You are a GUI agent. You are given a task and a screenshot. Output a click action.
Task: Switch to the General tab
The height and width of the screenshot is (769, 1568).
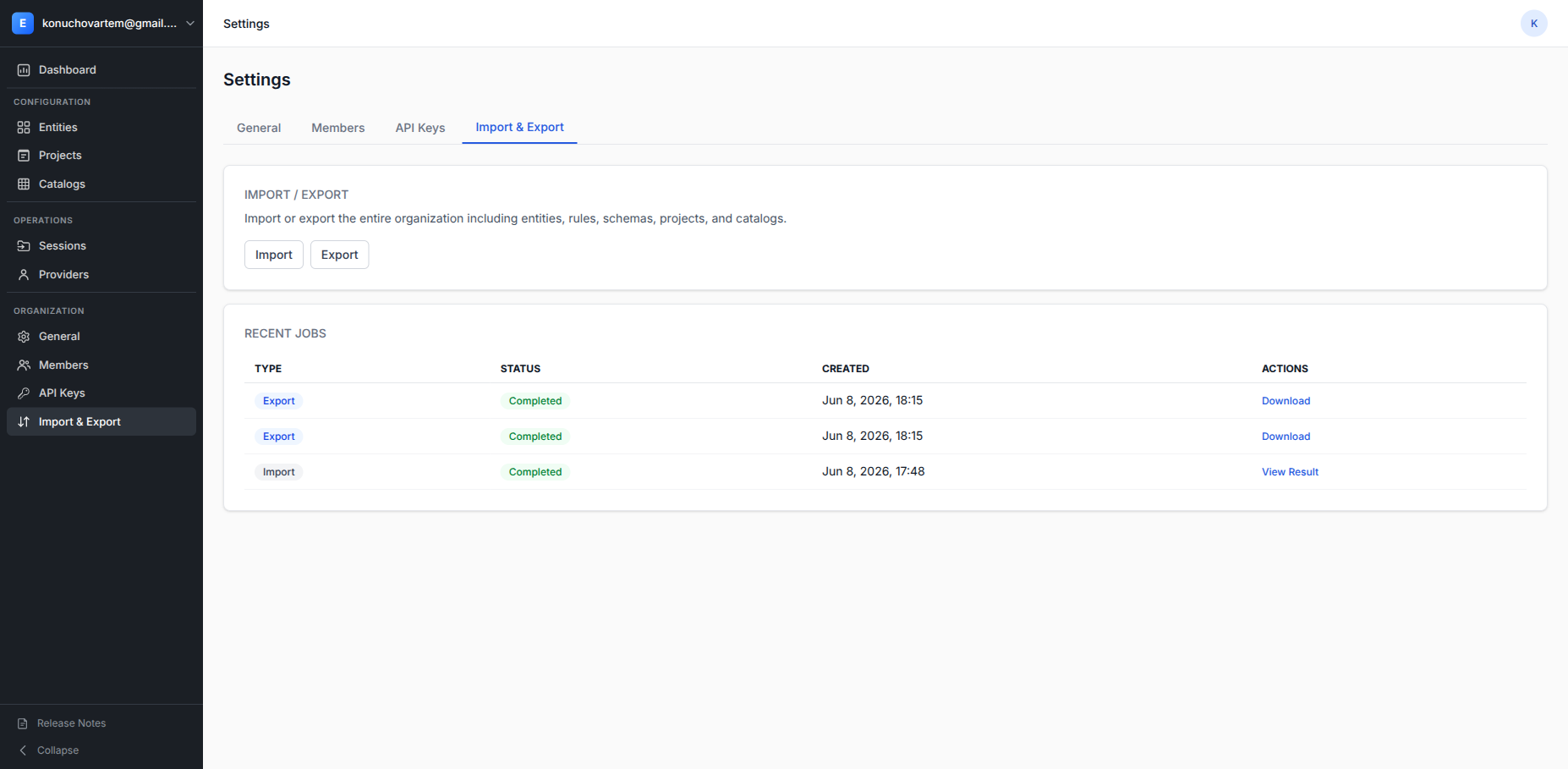coord(259,128)
